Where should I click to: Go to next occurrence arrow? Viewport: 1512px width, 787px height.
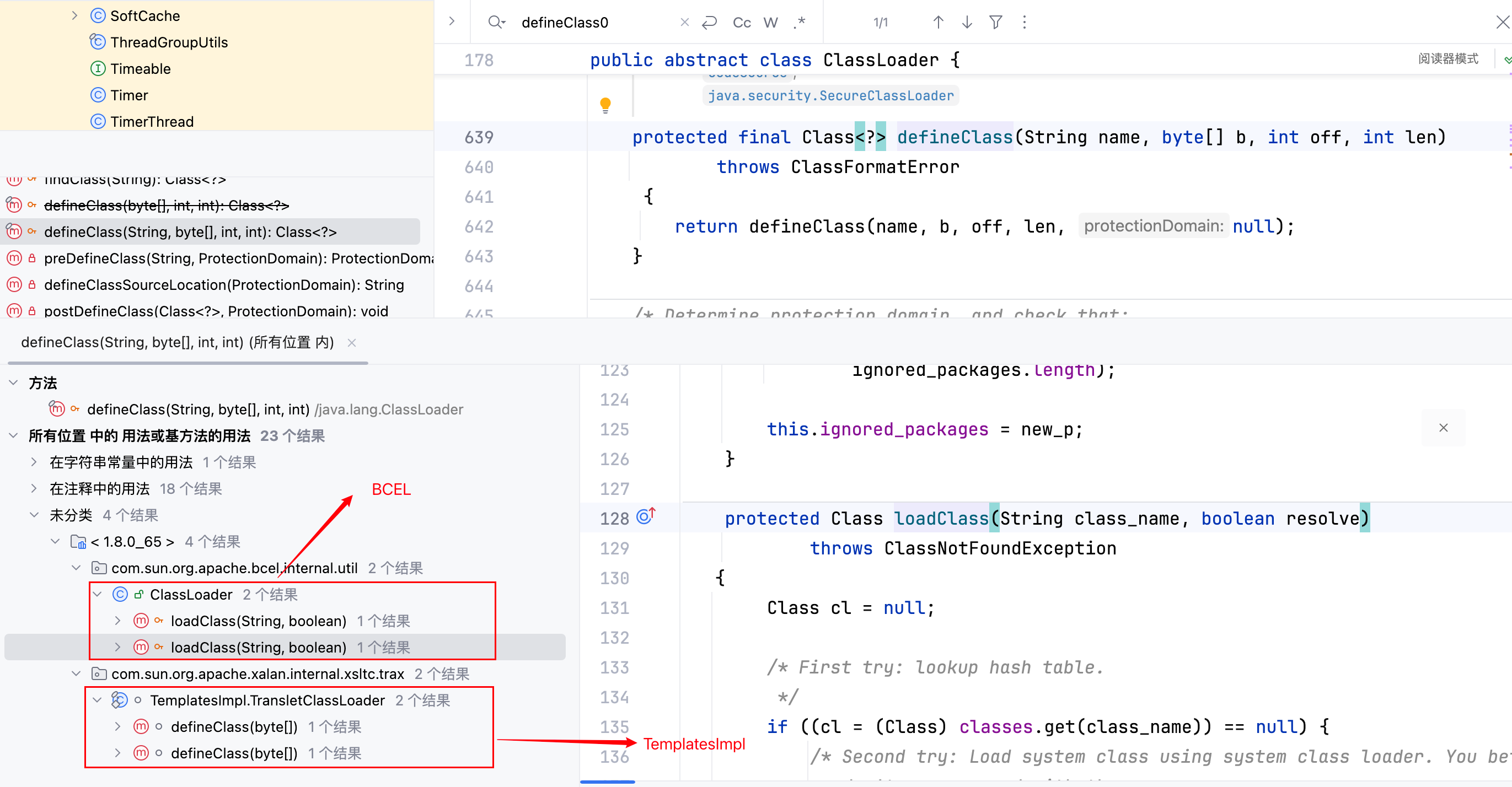[x=967, y=22]
